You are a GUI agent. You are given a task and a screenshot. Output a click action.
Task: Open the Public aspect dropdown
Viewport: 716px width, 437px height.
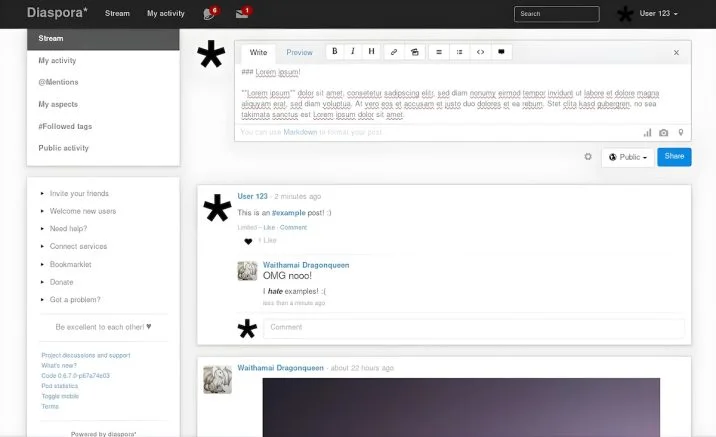coord(628,157)
